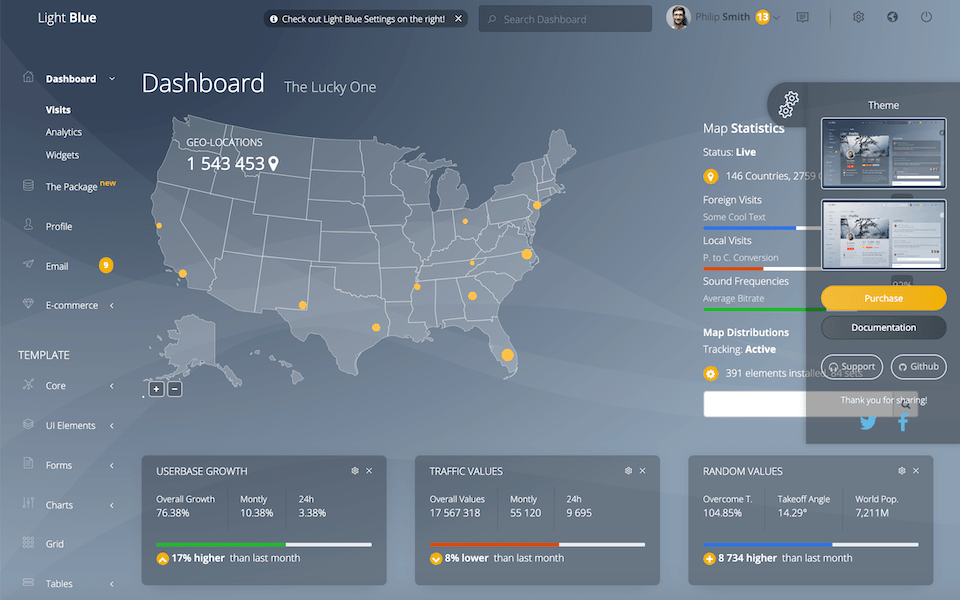Select the first theme preview thumbnail
Image resolution: width=960 pixels, height=600 pixels.
tap(883, 153)
